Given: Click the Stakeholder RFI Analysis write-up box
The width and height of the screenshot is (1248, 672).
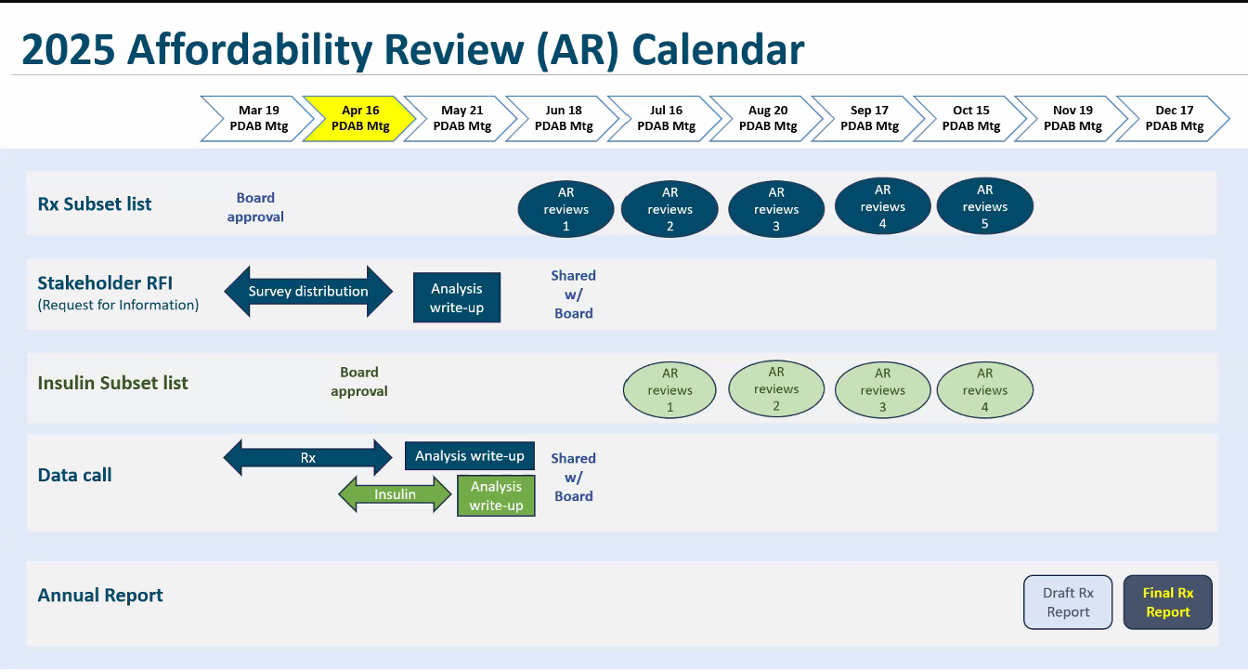Looking at the screenshot, I should pos(457,298).
